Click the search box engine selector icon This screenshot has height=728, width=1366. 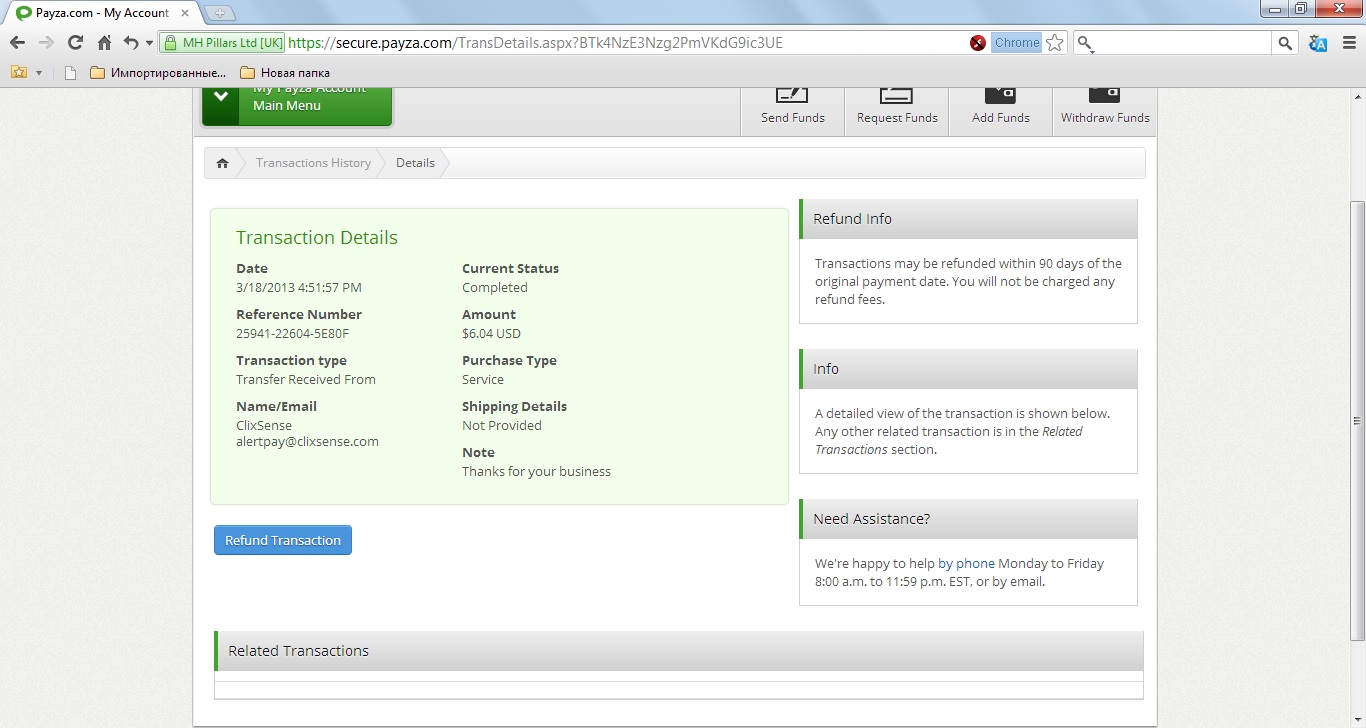(1087, 44)
